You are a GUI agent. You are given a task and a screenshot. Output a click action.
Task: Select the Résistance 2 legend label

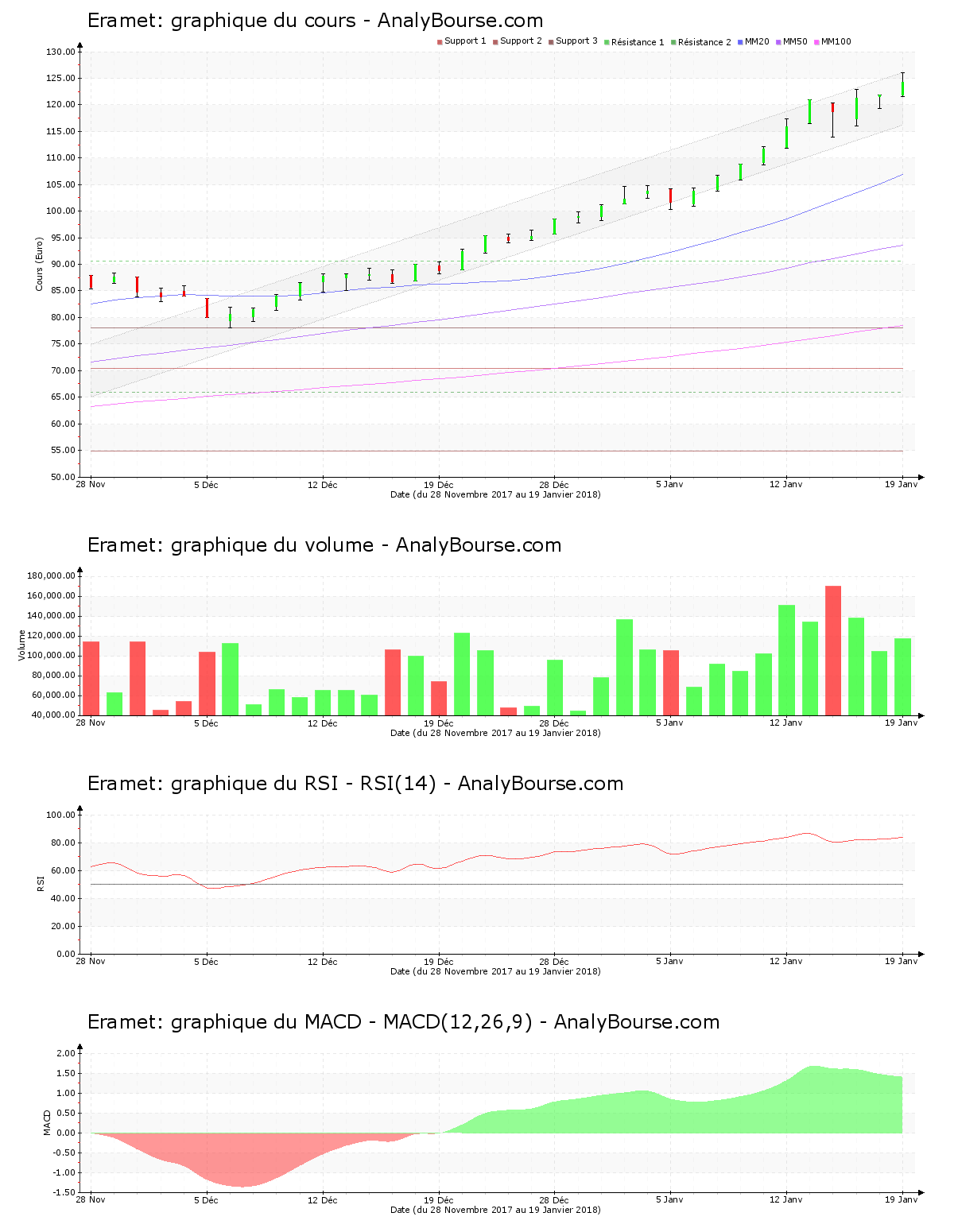[x=704, y=42]
